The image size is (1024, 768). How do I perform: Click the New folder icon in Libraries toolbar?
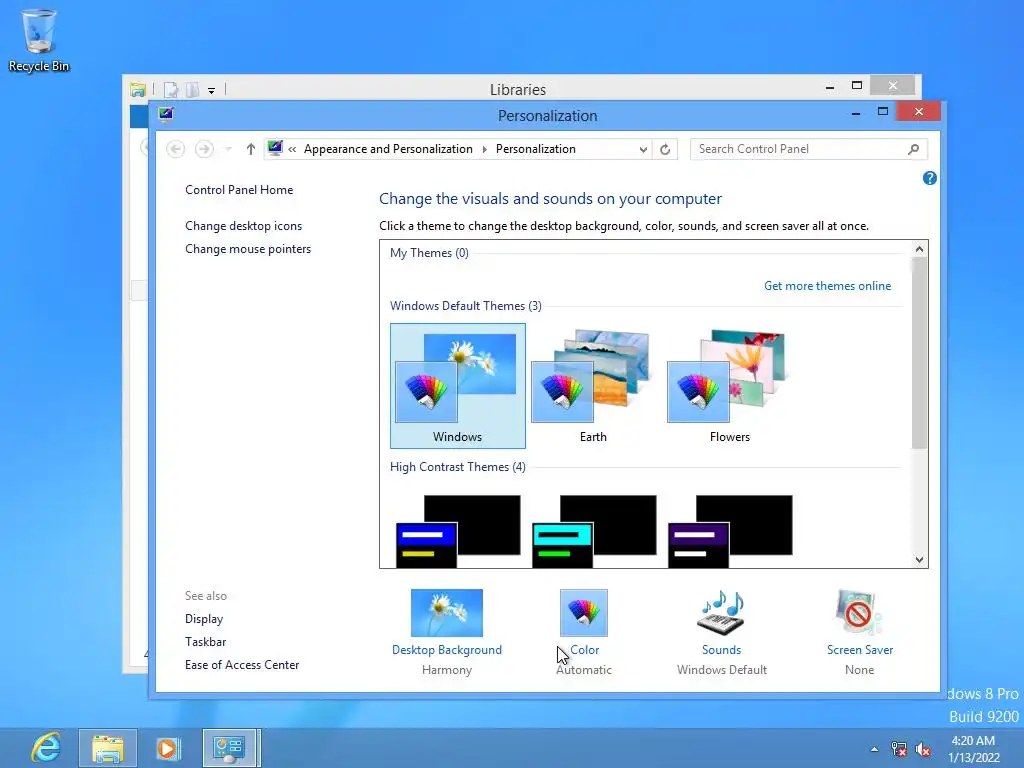click(192, 90)
